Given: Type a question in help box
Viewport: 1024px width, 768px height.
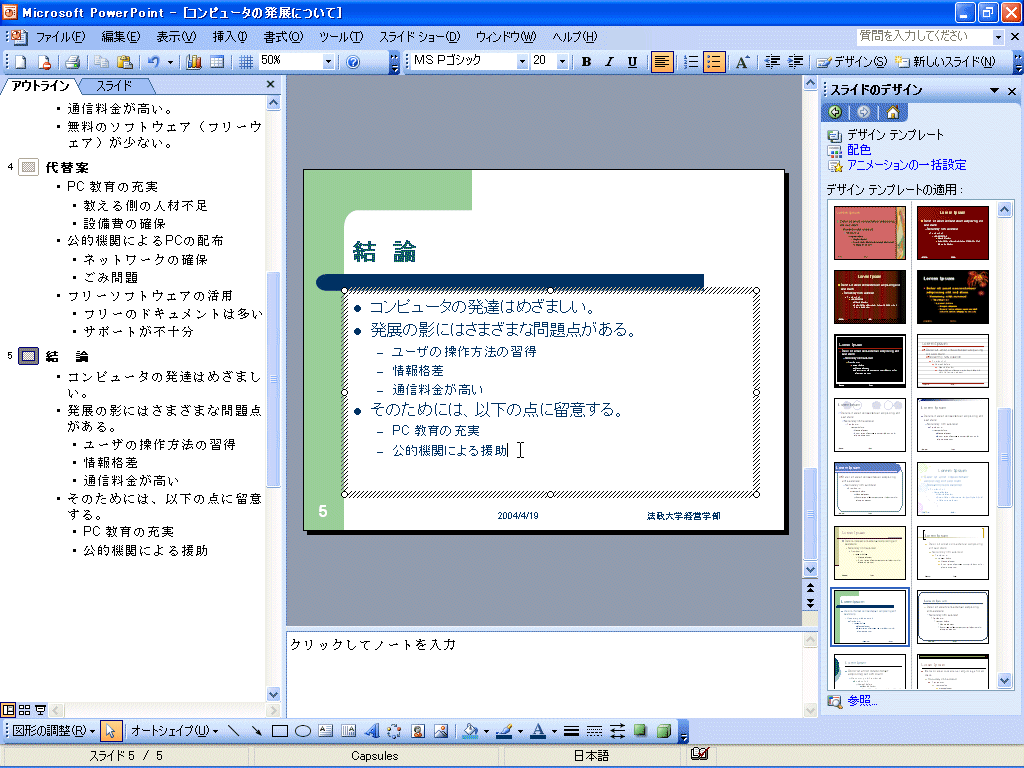Looking at the screenshot, I should click(925, 37).
